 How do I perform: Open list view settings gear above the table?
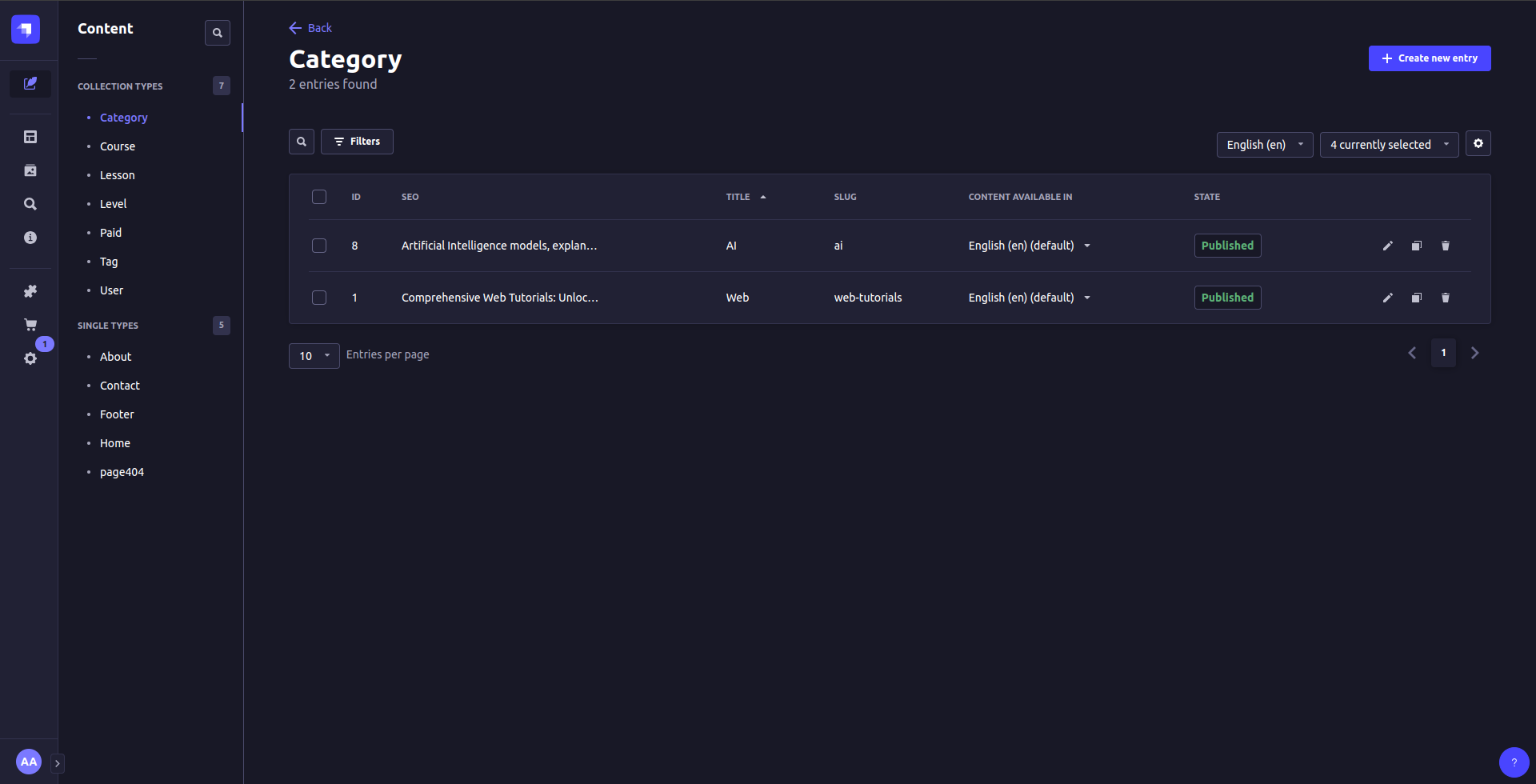pos(1478,143)
